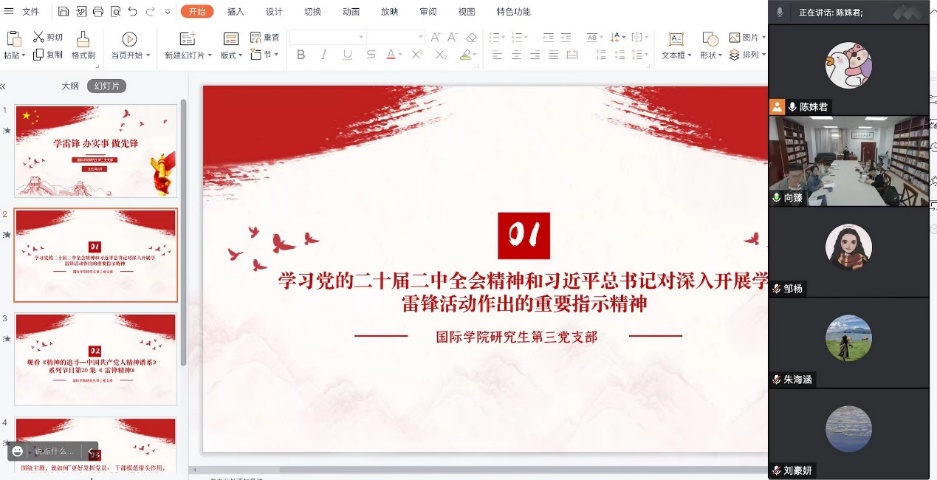Image resolution: width=937 pixels, height=480 pixels.
Task: Click the Undo arrow in quick access bar
Action: 133,12
